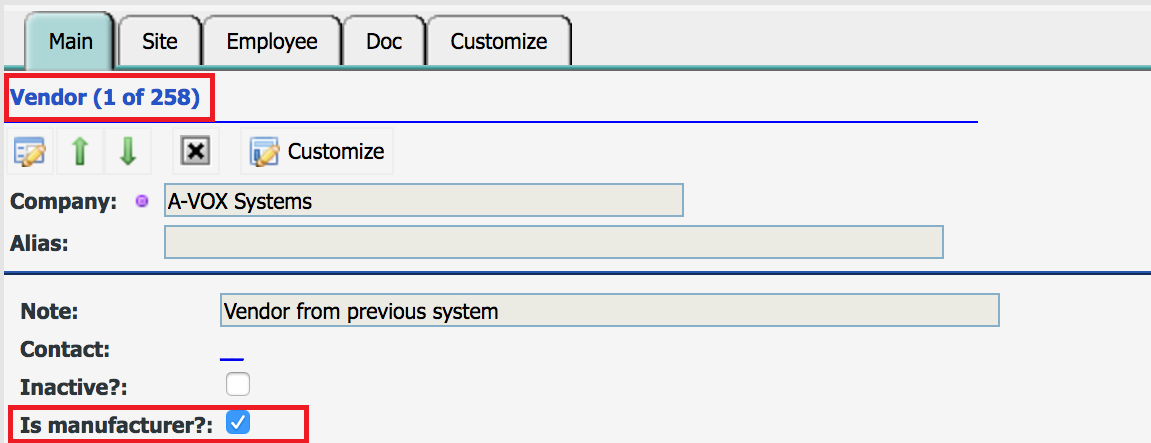Open the Employee tab

pyautogui.click(x=272, y=41)
